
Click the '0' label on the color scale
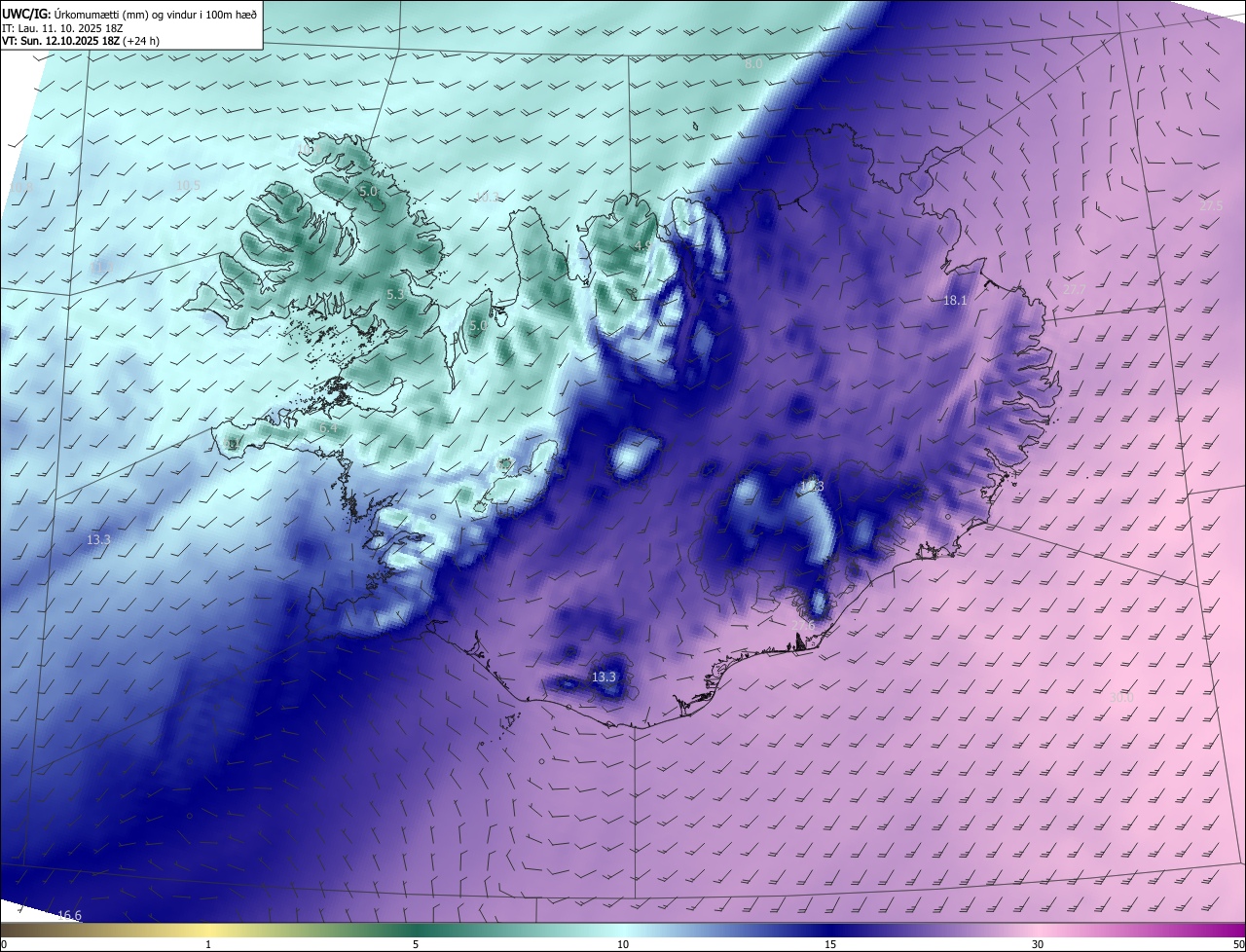4,945
